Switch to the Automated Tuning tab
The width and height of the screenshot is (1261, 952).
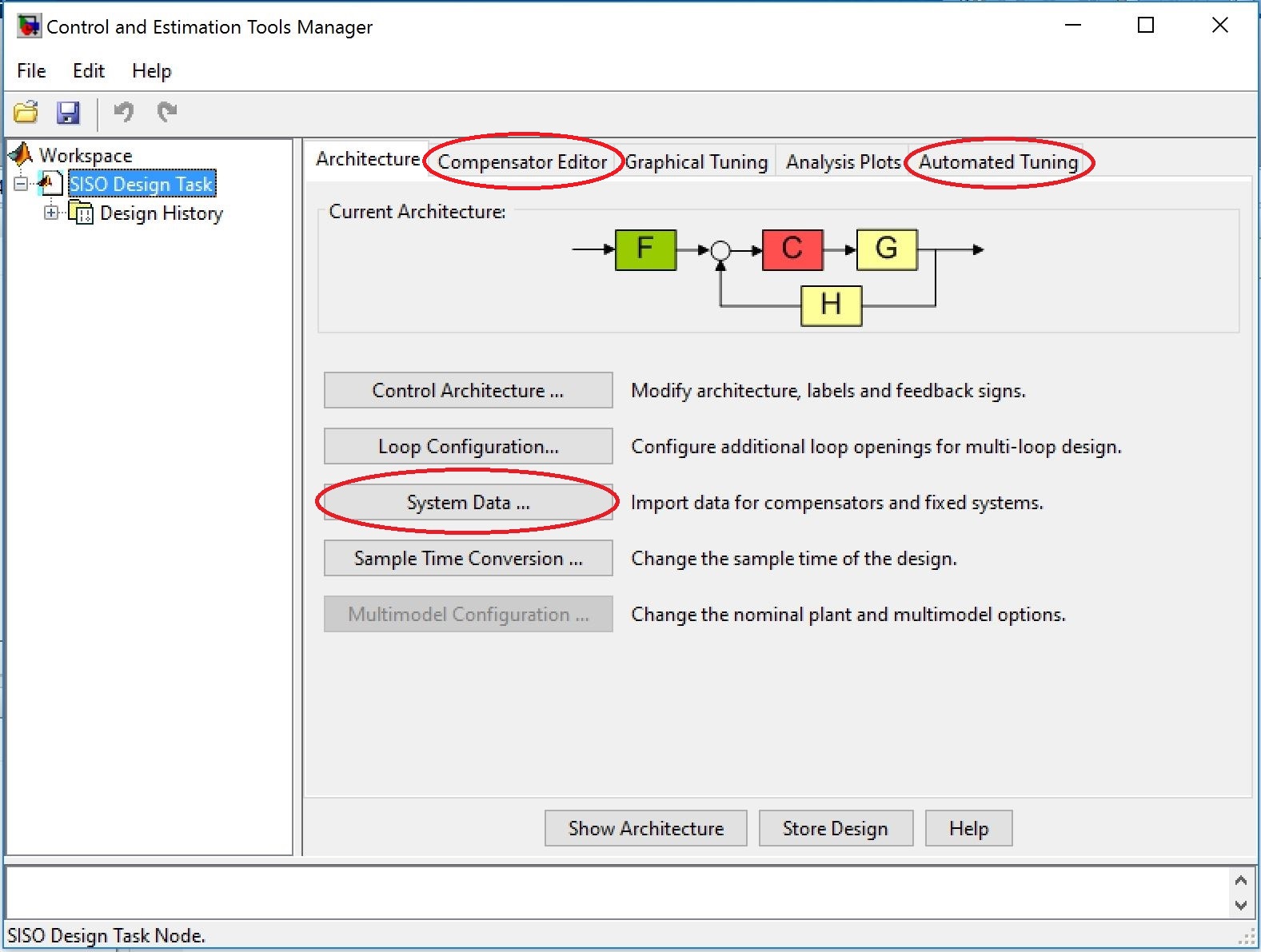[x=998, y=162]
